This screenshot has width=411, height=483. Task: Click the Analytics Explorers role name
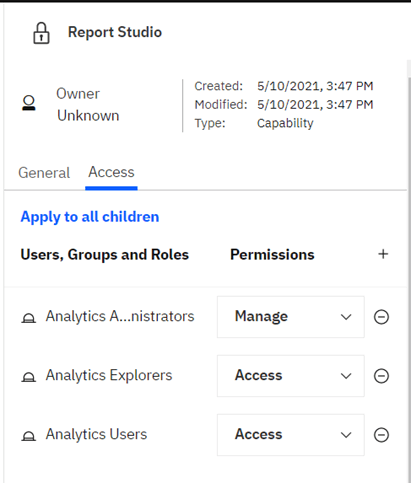109,375
